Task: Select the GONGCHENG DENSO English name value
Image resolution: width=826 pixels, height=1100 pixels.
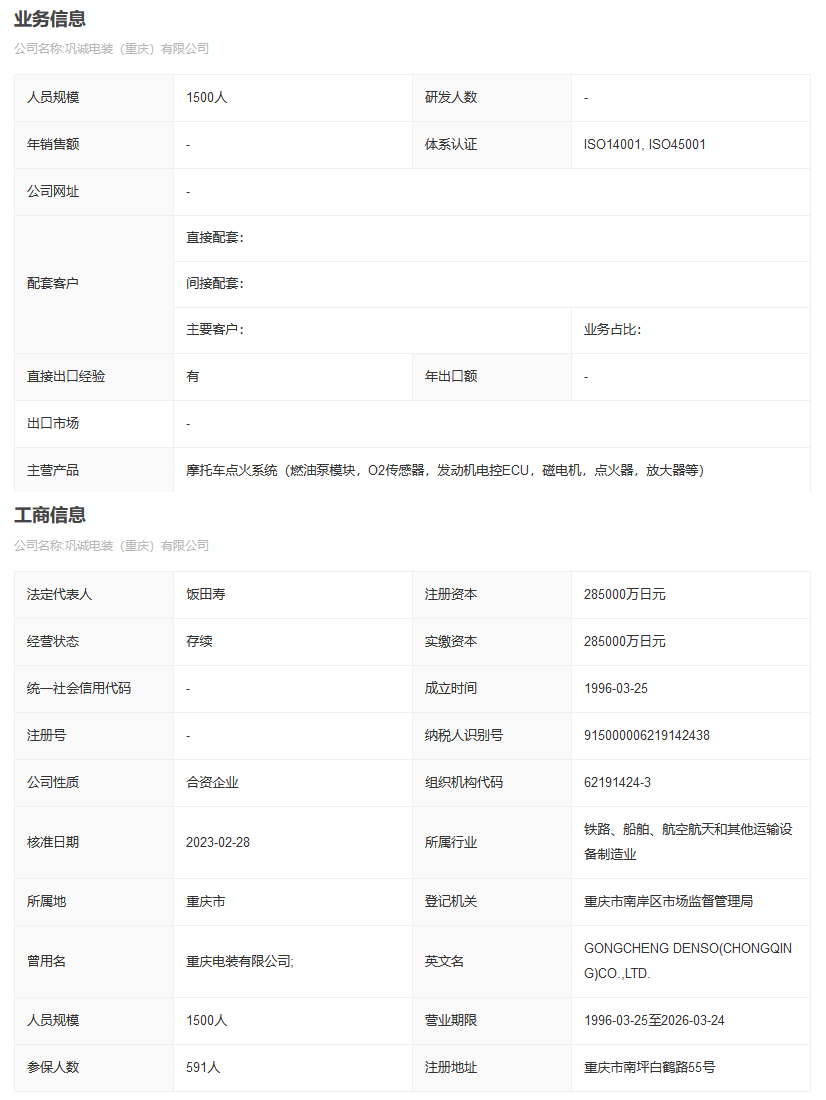Action: click(688, 961)
